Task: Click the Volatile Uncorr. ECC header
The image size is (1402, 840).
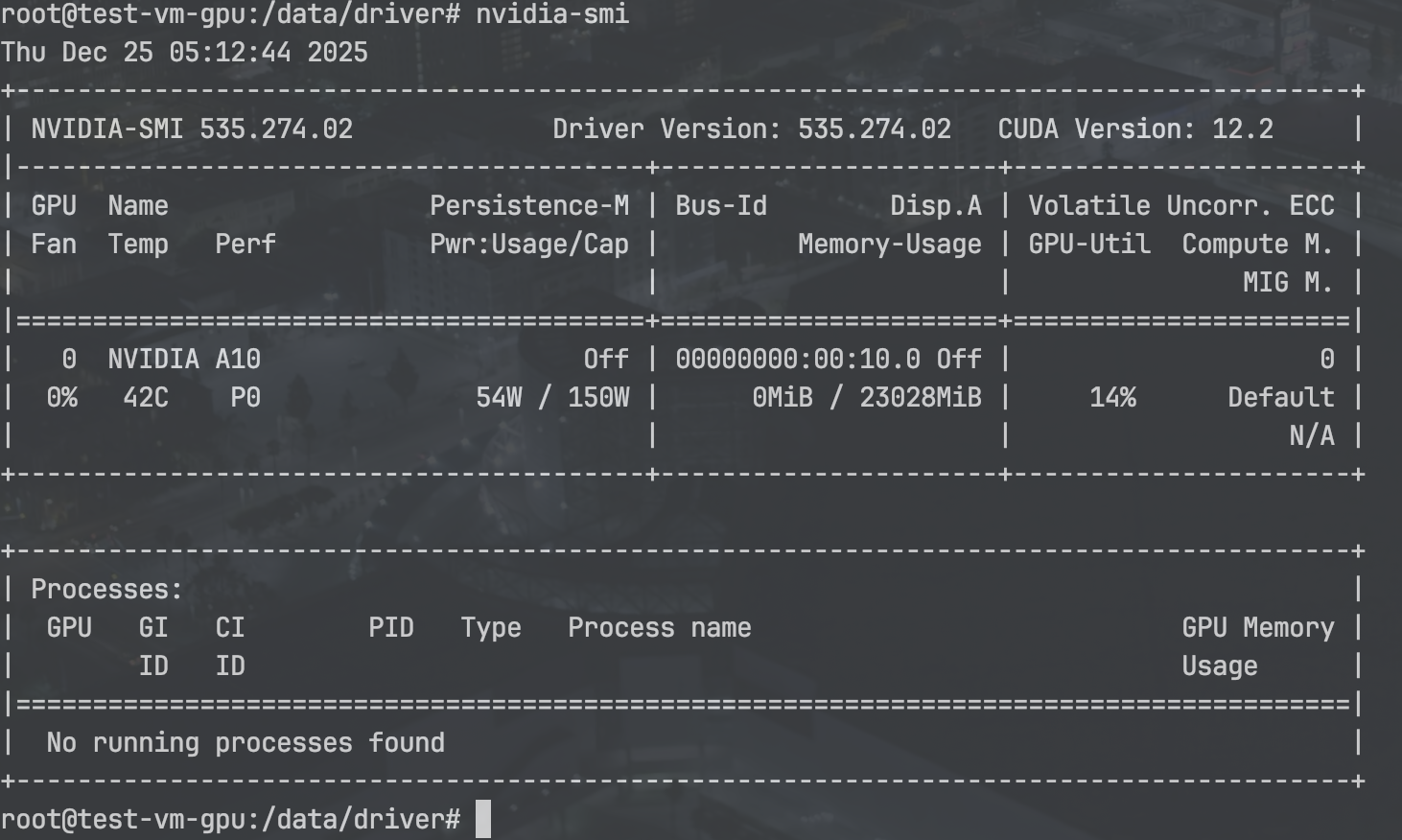Action: click(1181, 206)
